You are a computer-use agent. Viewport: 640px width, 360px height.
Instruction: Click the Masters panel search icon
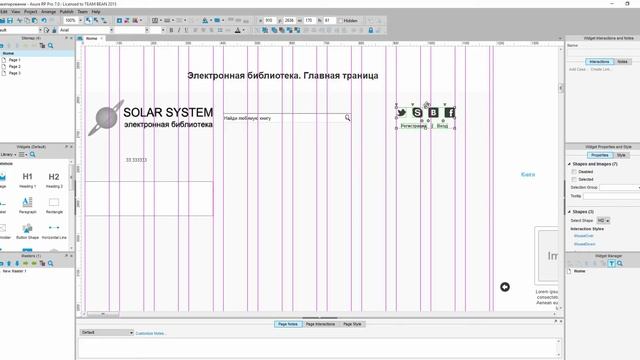coord(51,263)
